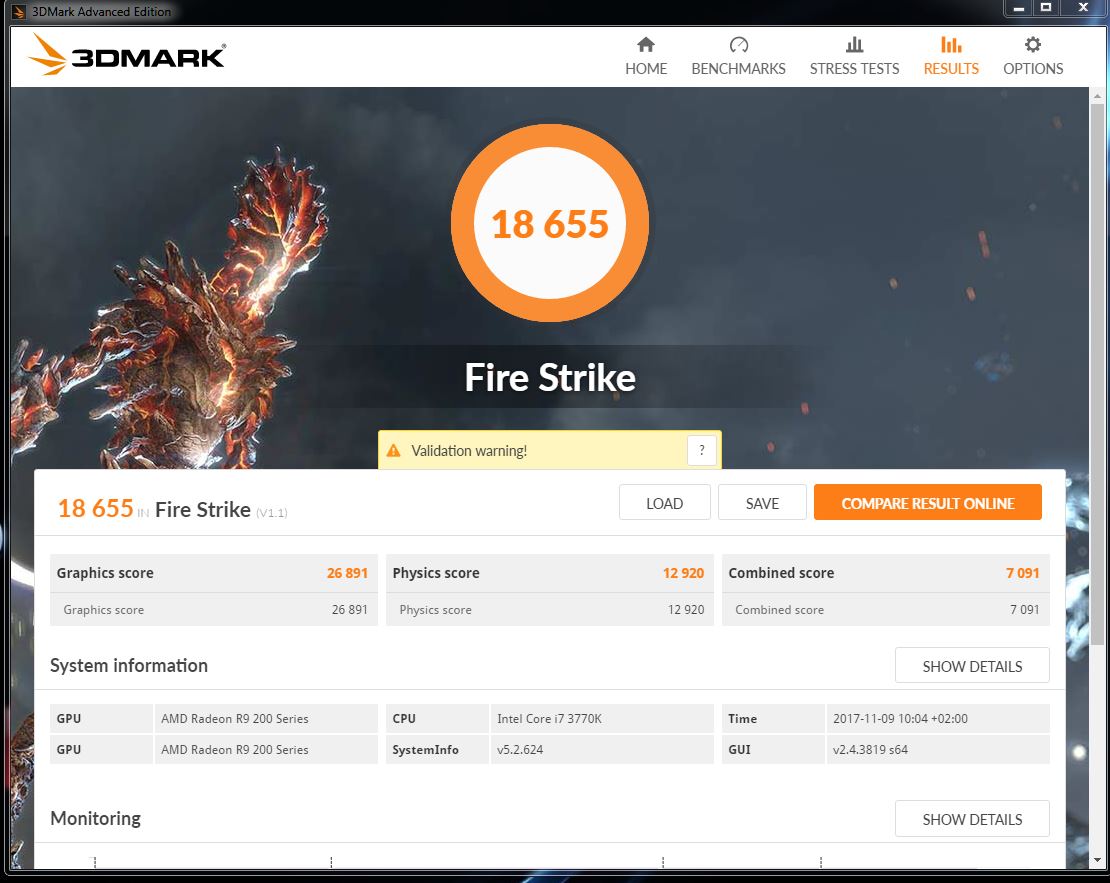Select the Stress Tests chart icon
The width and height of the screenshot is (1110, 883).
pyautogui.click(x=854, y=45)
